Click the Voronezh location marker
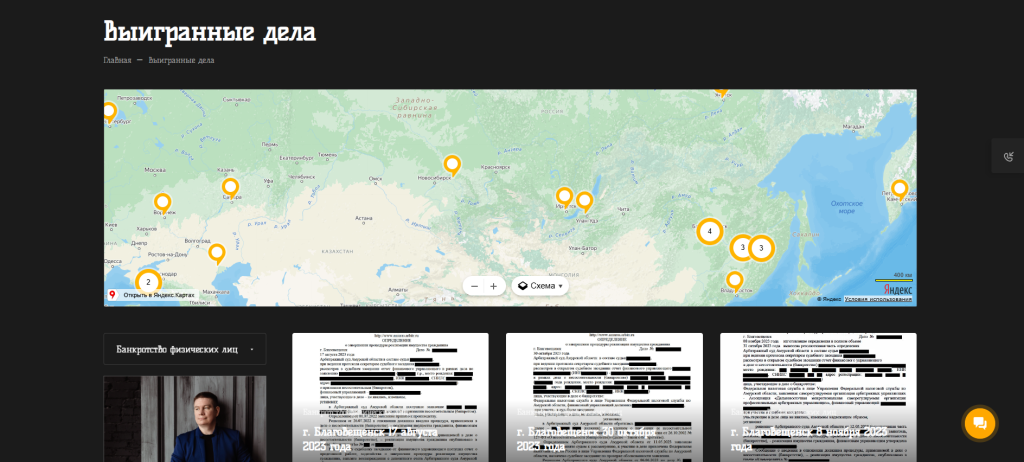 (162, 202)
